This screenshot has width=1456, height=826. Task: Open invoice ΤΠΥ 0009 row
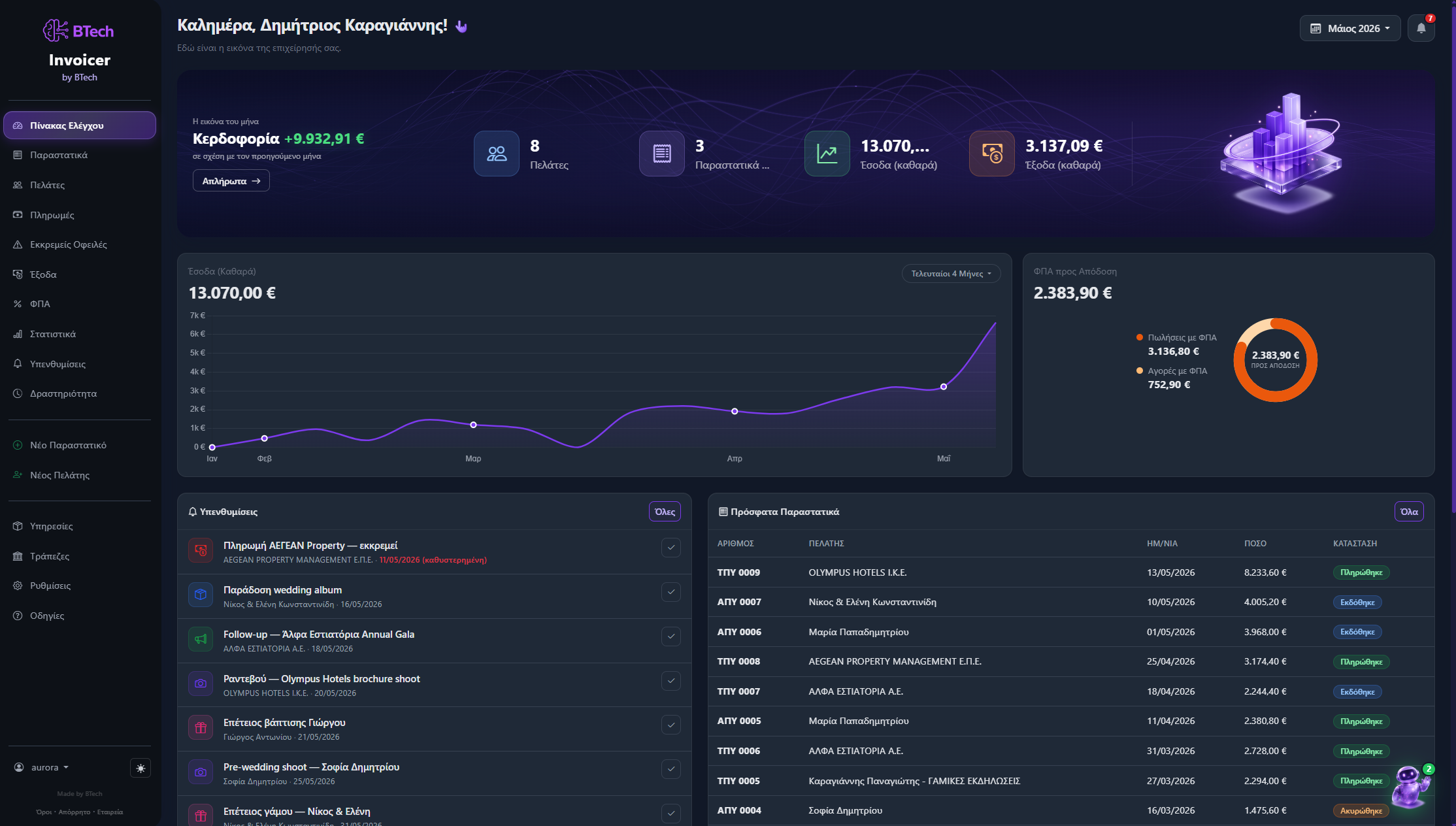pyautogui.click(x=1071, y=572)
